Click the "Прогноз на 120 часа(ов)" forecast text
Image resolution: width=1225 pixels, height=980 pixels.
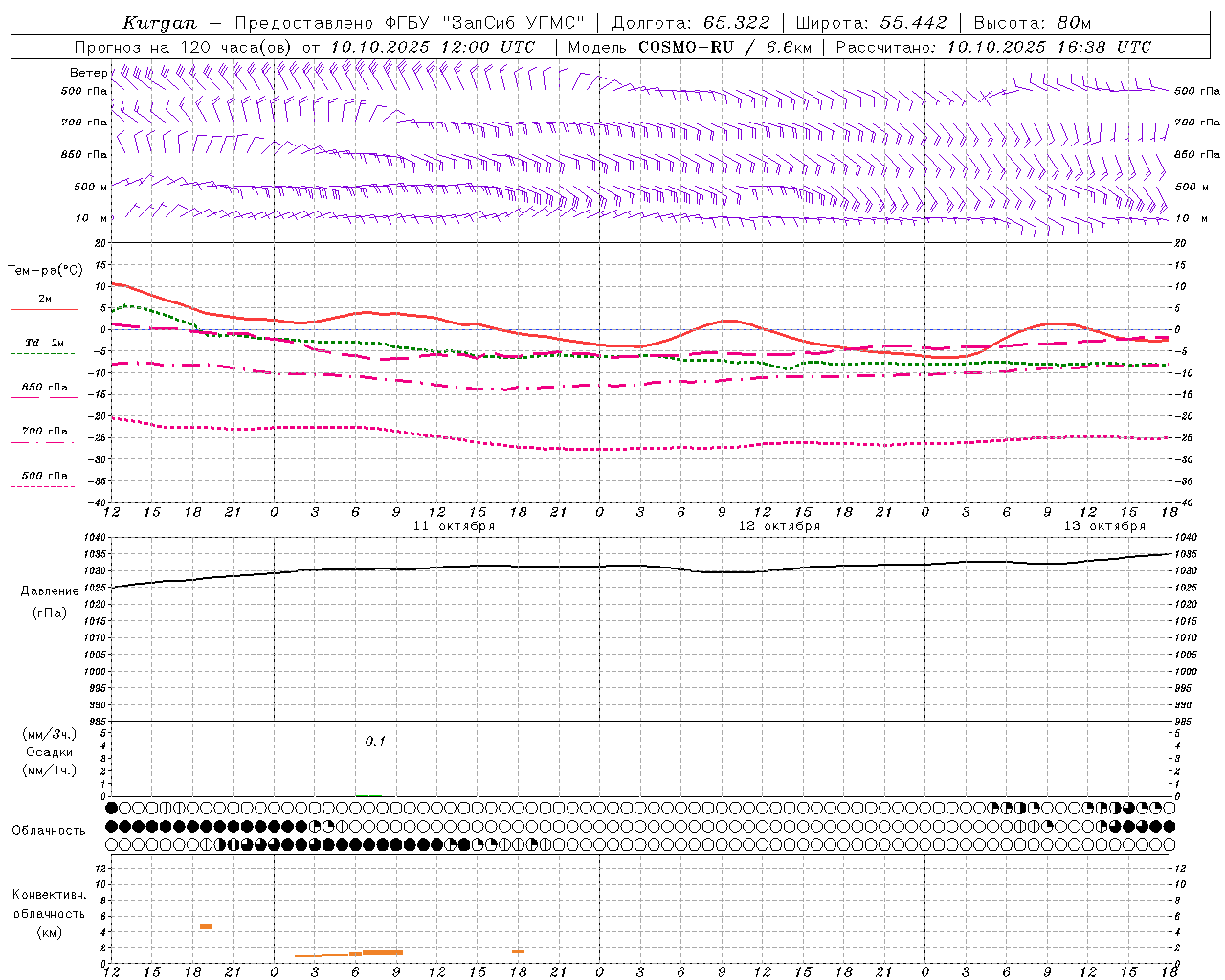[185, 47]
